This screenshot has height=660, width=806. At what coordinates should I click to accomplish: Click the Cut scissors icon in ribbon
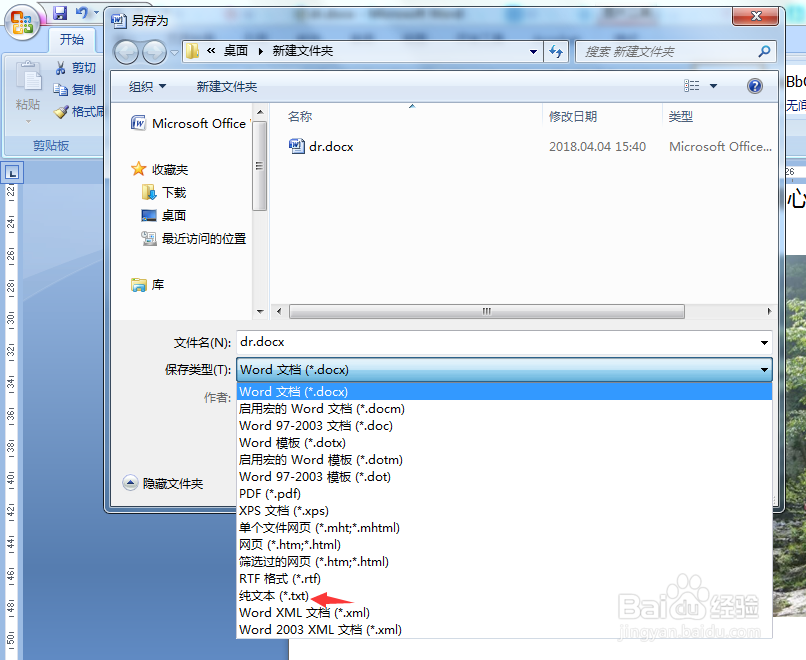click(x=60, y=68)
